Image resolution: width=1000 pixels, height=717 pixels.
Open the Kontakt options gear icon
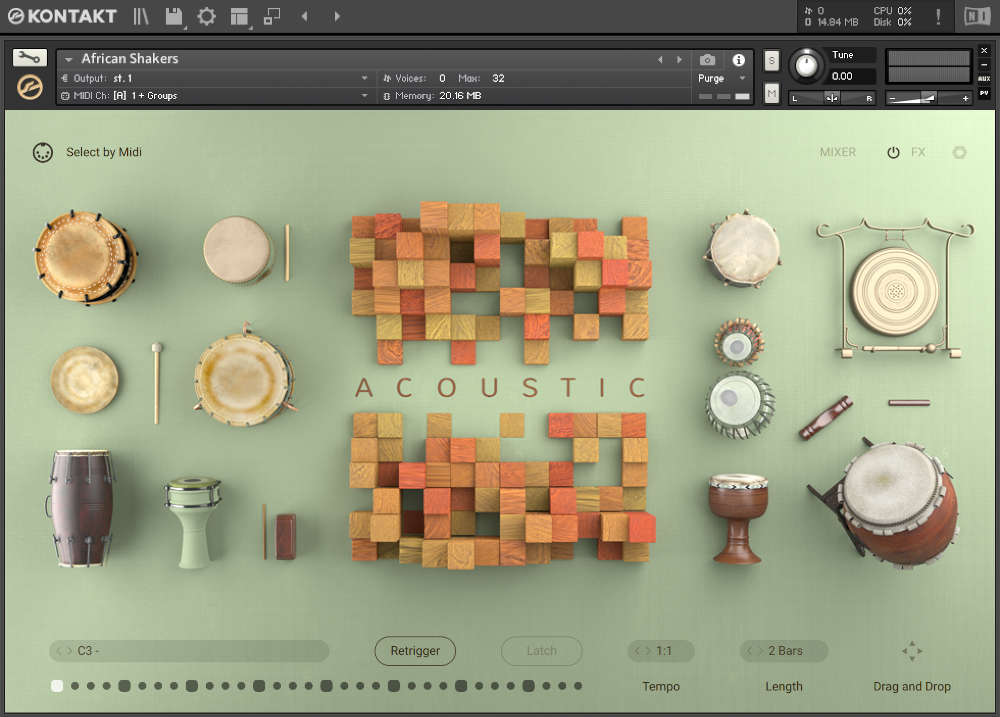point(206,16)
